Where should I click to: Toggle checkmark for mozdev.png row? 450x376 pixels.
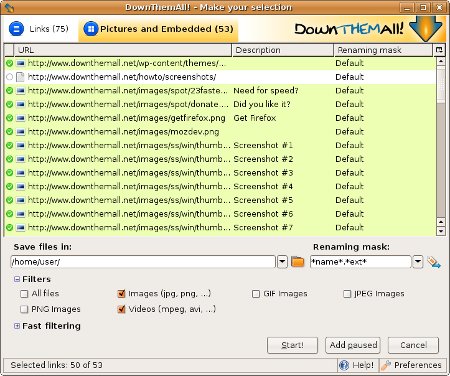point(9,132)
